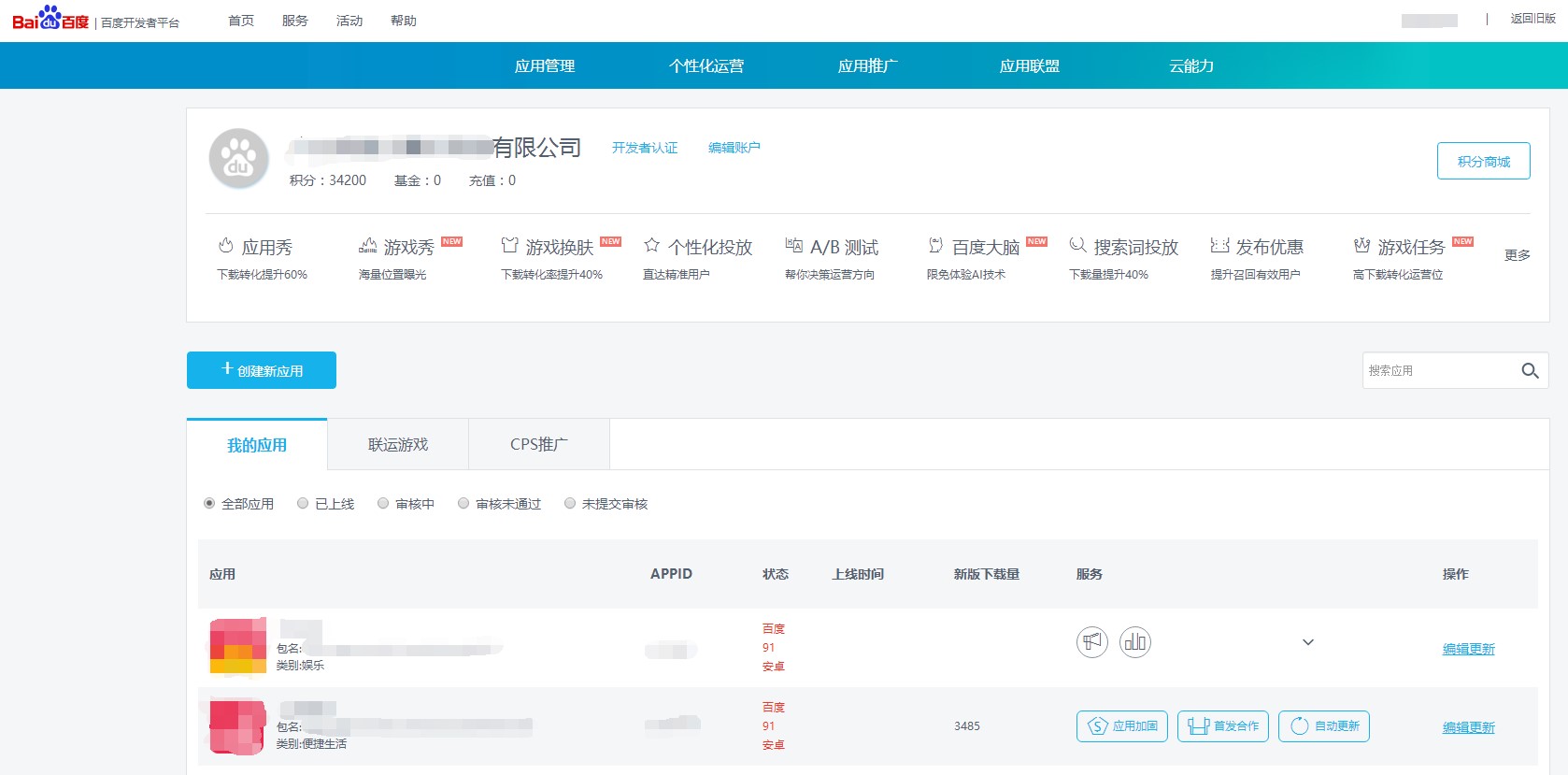Click the 首发合作 button
This screenshot has height=775, width=1568.
(x=1223, y=726)
